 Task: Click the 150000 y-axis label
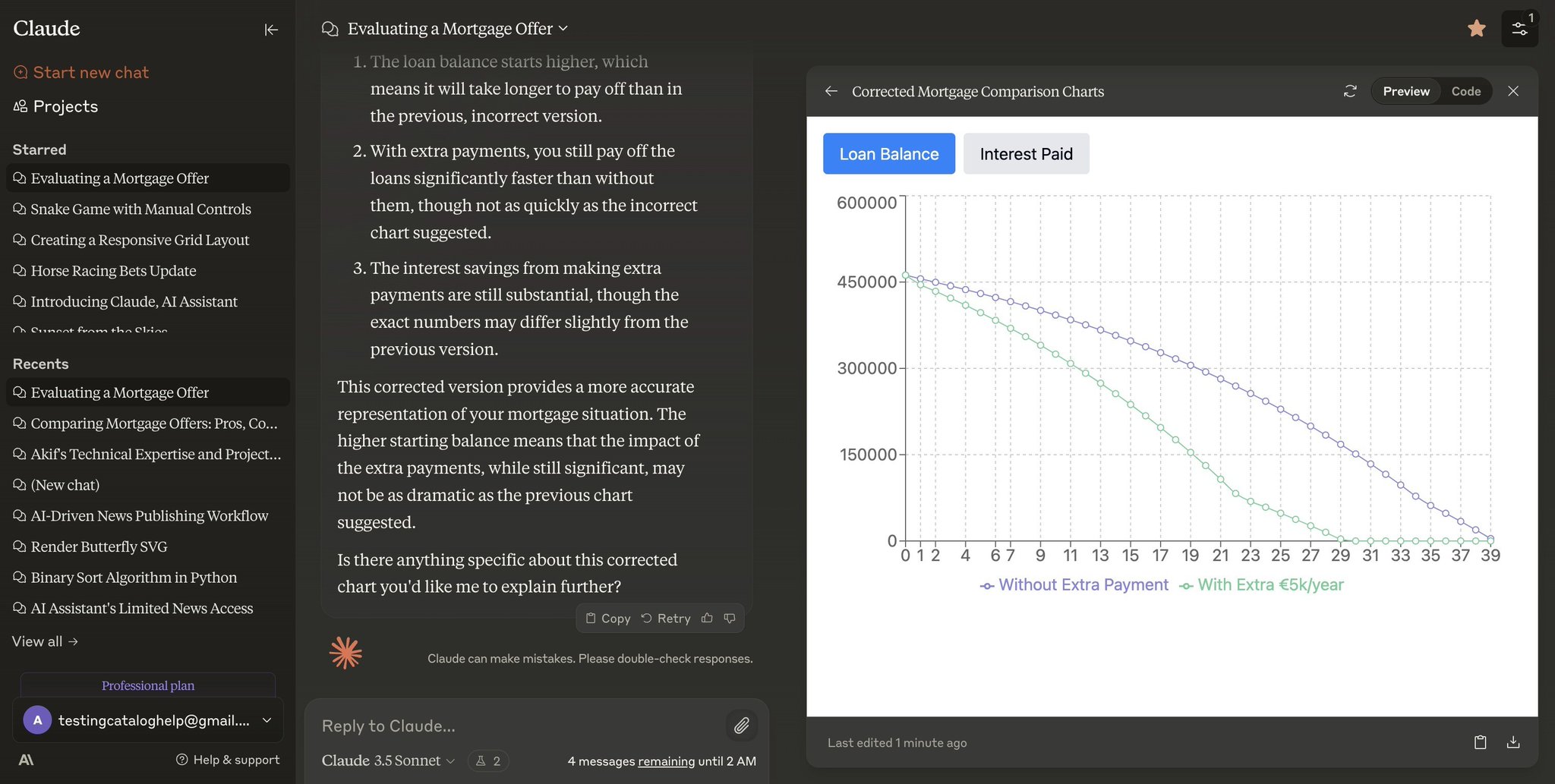868,455
